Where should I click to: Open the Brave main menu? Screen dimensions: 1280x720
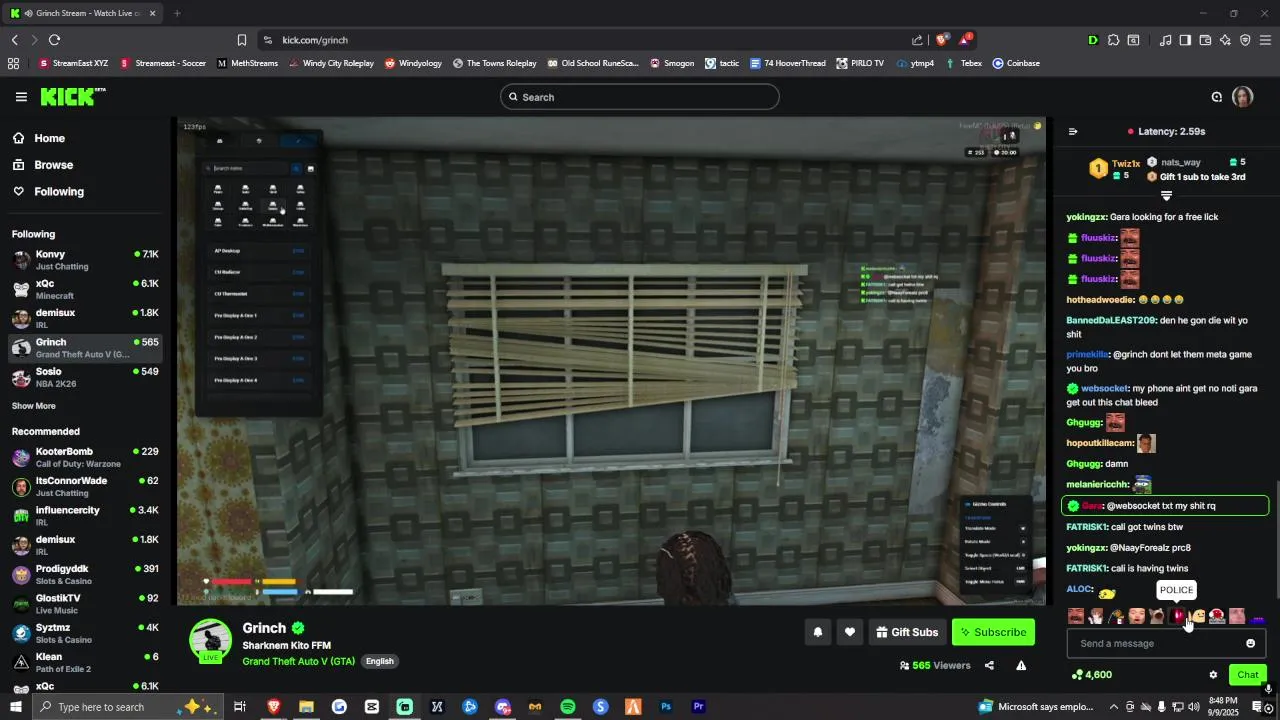pyautogui.click(x=1265, y=40)
